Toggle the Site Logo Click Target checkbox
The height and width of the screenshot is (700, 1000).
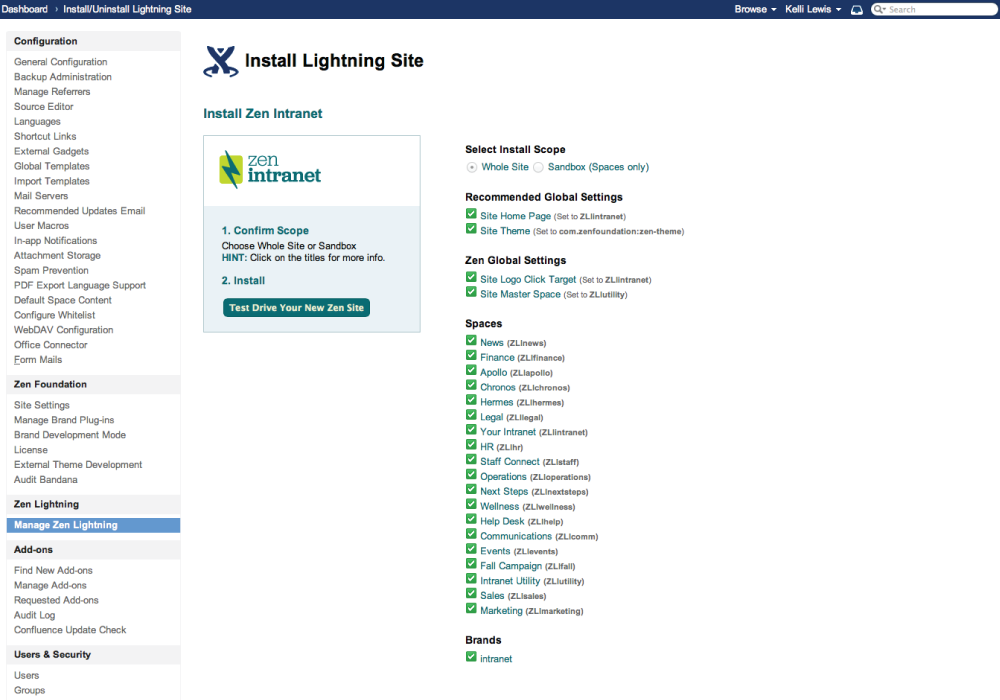click(x=471, y=277)
